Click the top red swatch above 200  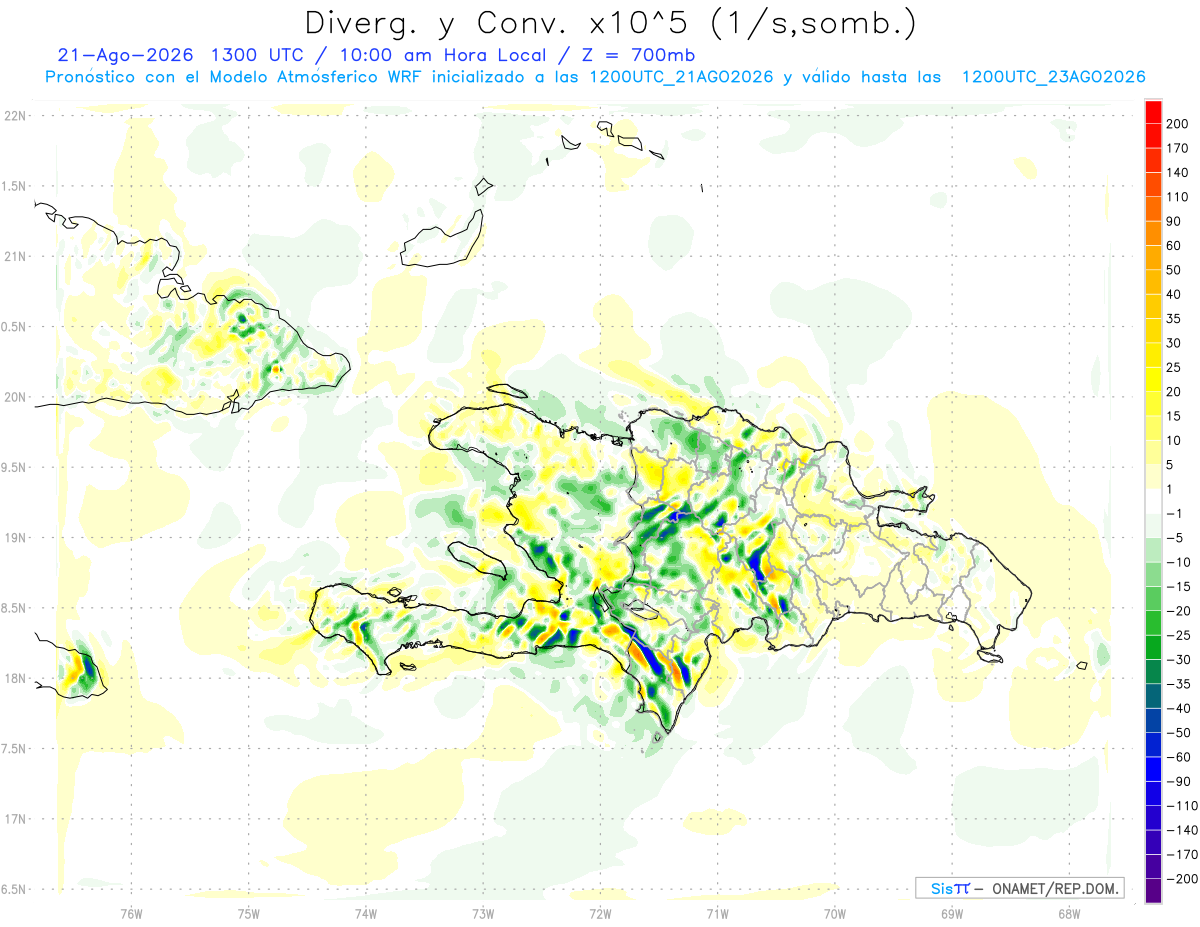[x=1154, y=111]
